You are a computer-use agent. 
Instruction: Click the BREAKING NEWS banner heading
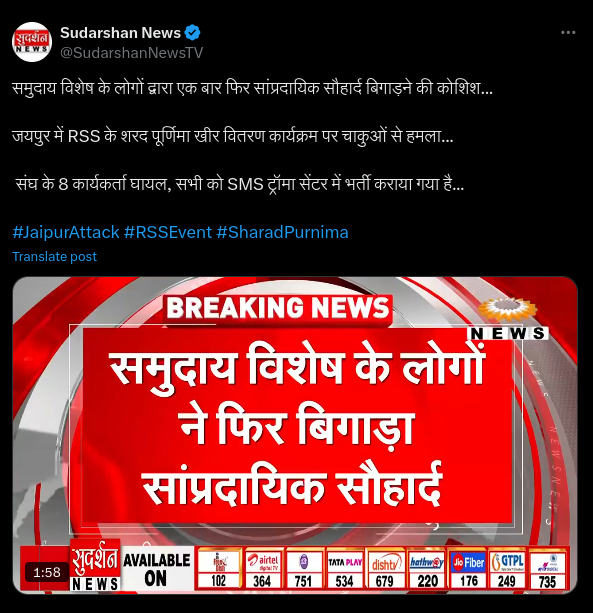click(278, 307)
